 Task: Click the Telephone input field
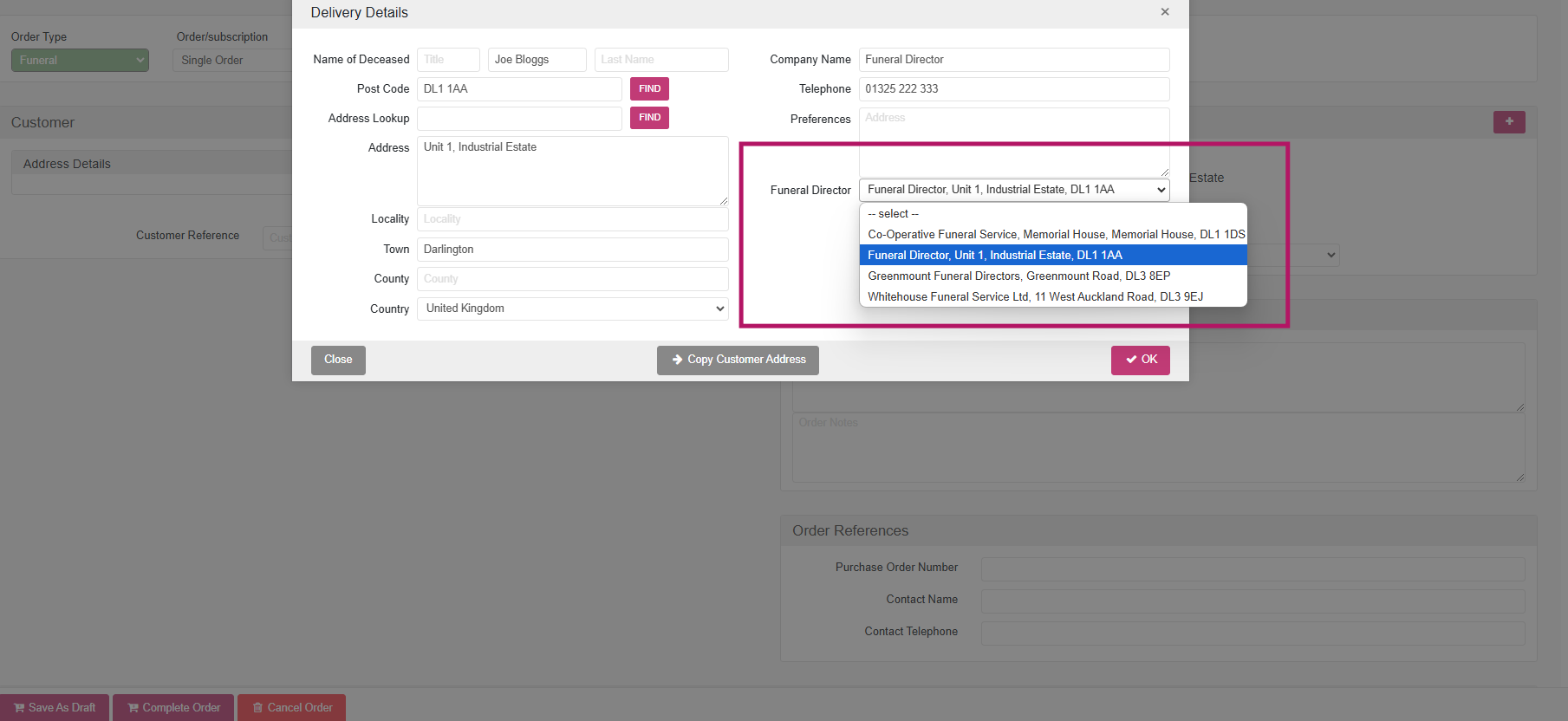coord(1014,89)
